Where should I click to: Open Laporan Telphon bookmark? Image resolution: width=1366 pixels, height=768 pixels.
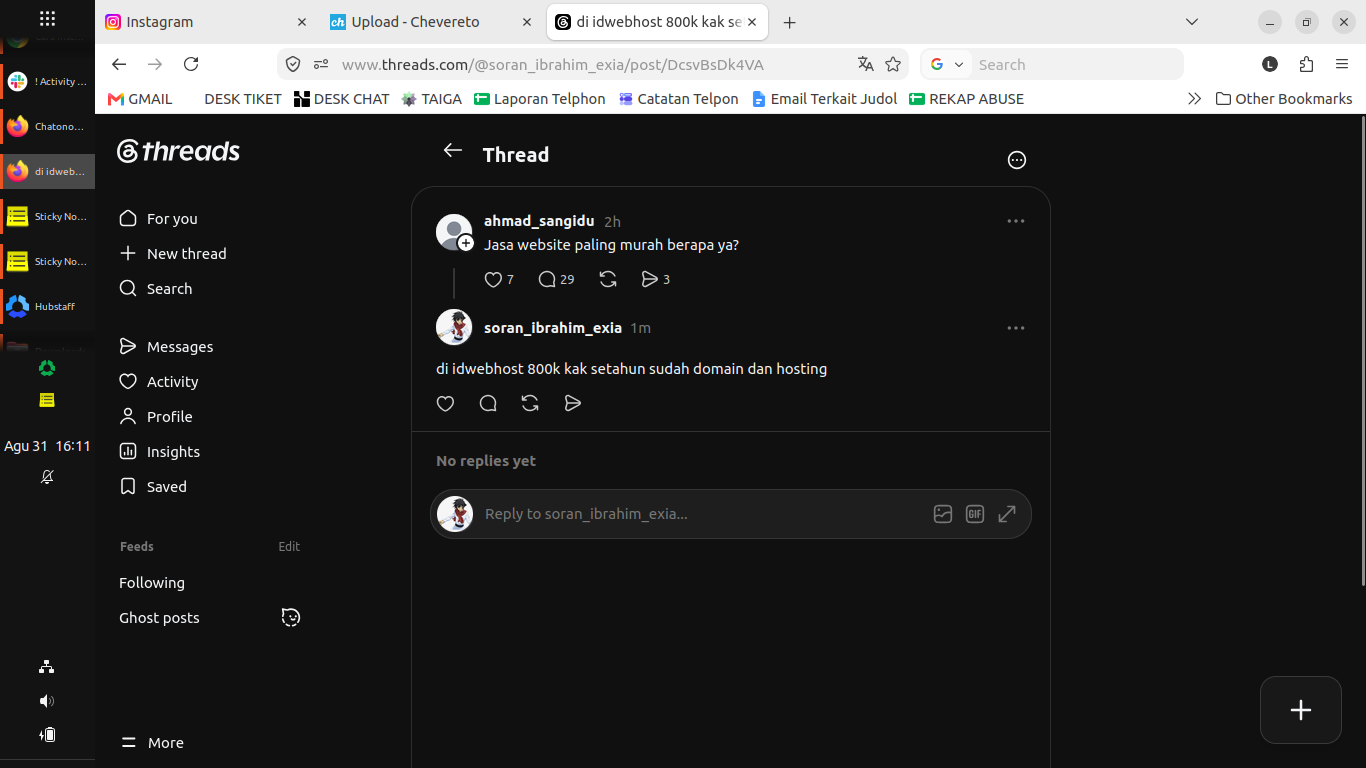click(540, 99)
